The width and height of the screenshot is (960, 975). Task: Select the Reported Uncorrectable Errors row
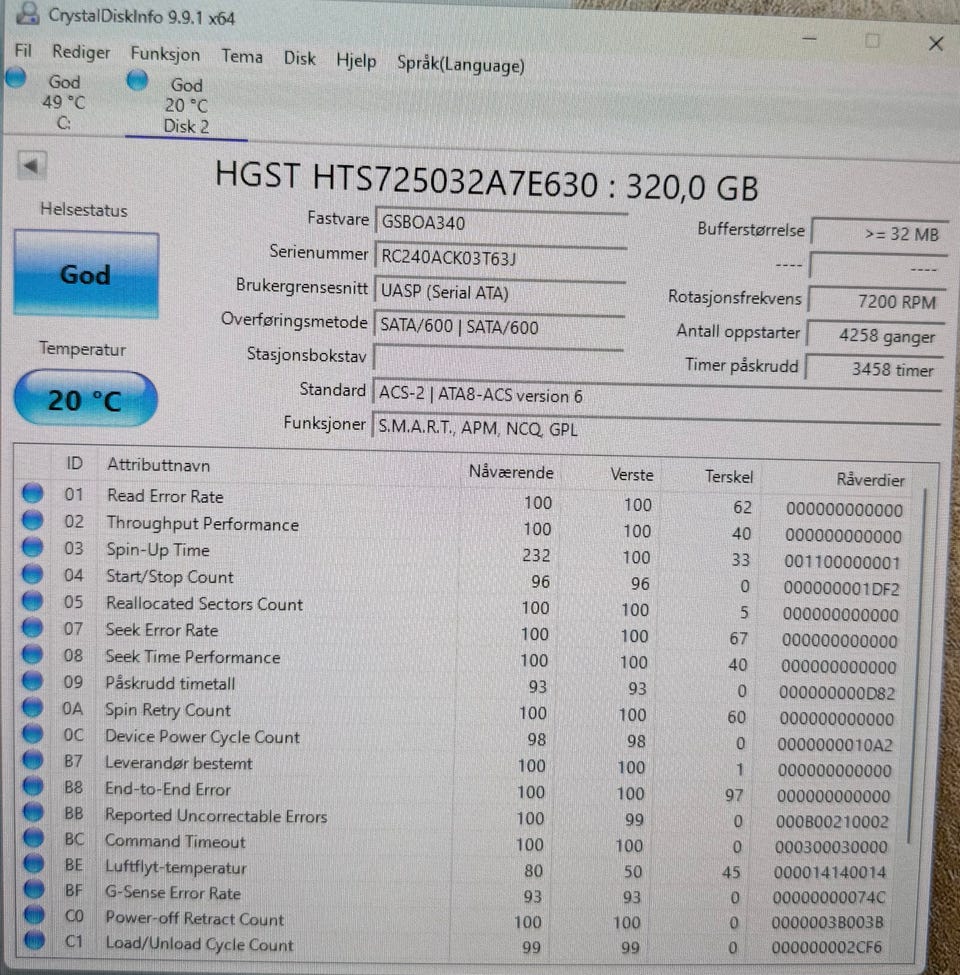463,817
